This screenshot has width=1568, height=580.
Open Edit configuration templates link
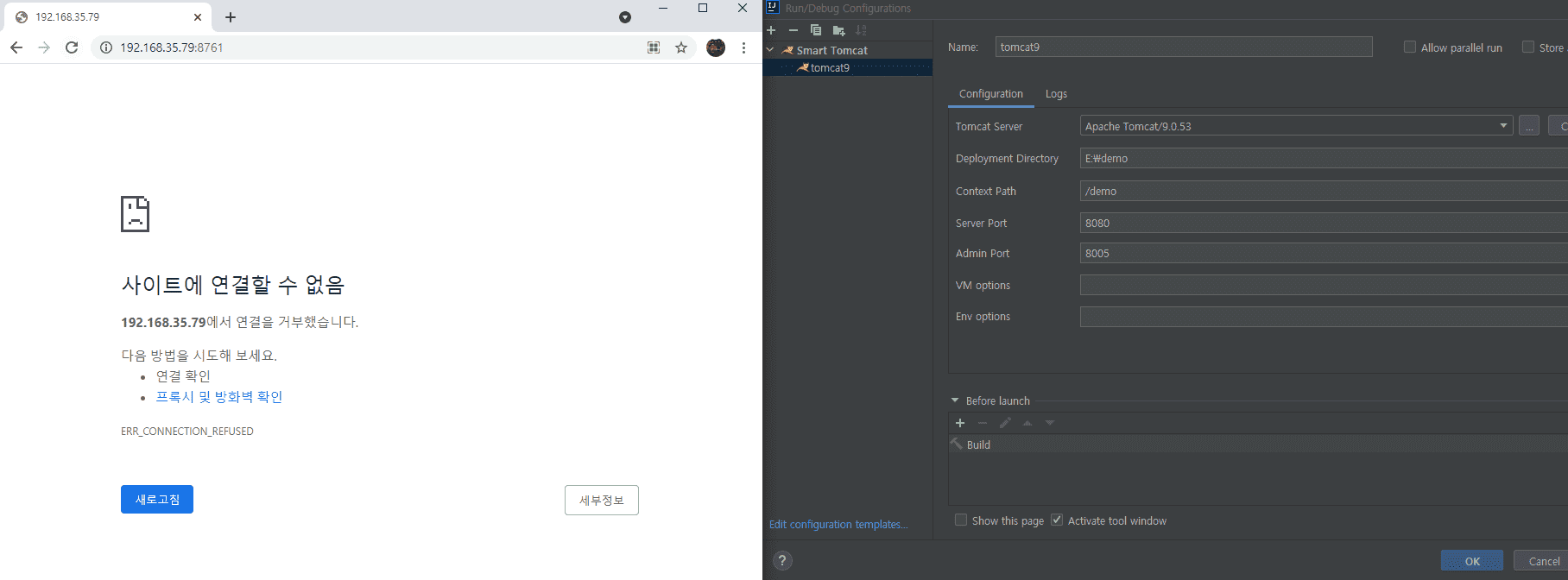tap(838, 524)
